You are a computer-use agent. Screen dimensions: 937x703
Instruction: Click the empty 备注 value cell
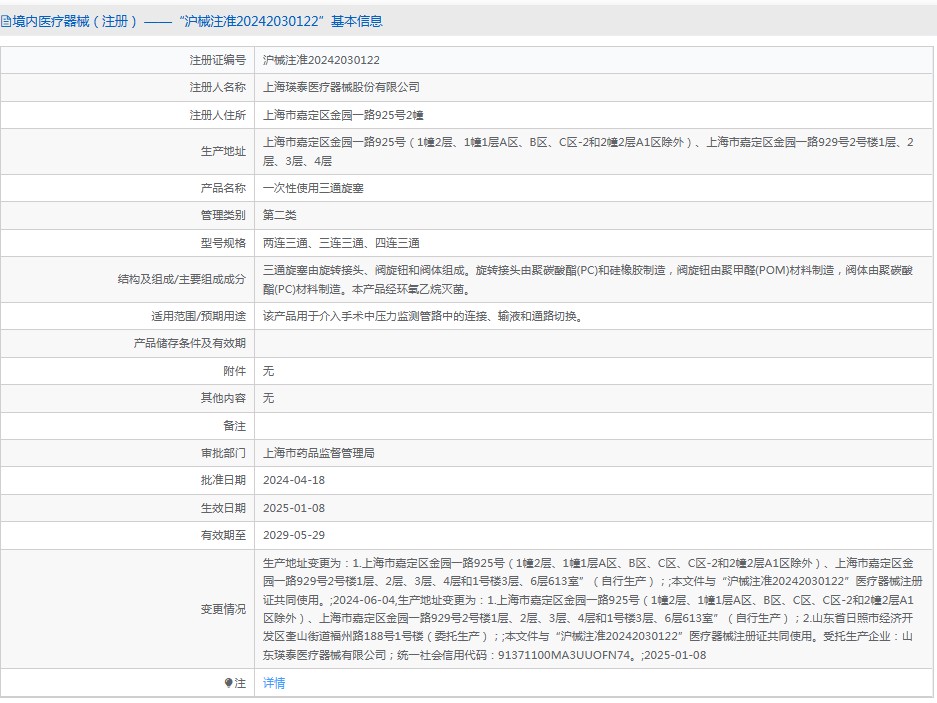[594, 425]
